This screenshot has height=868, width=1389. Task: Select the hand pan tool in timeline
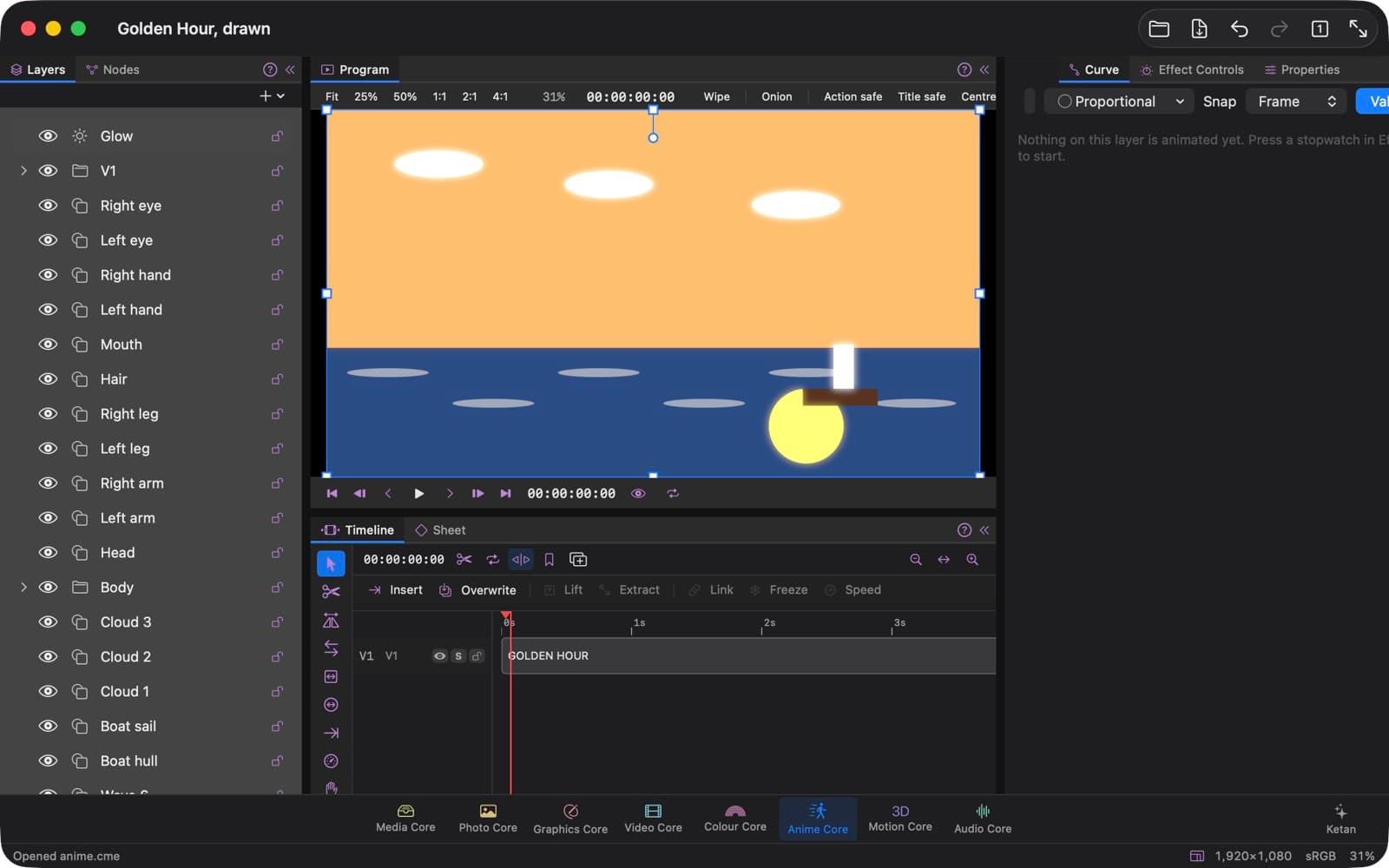(331, 788)
